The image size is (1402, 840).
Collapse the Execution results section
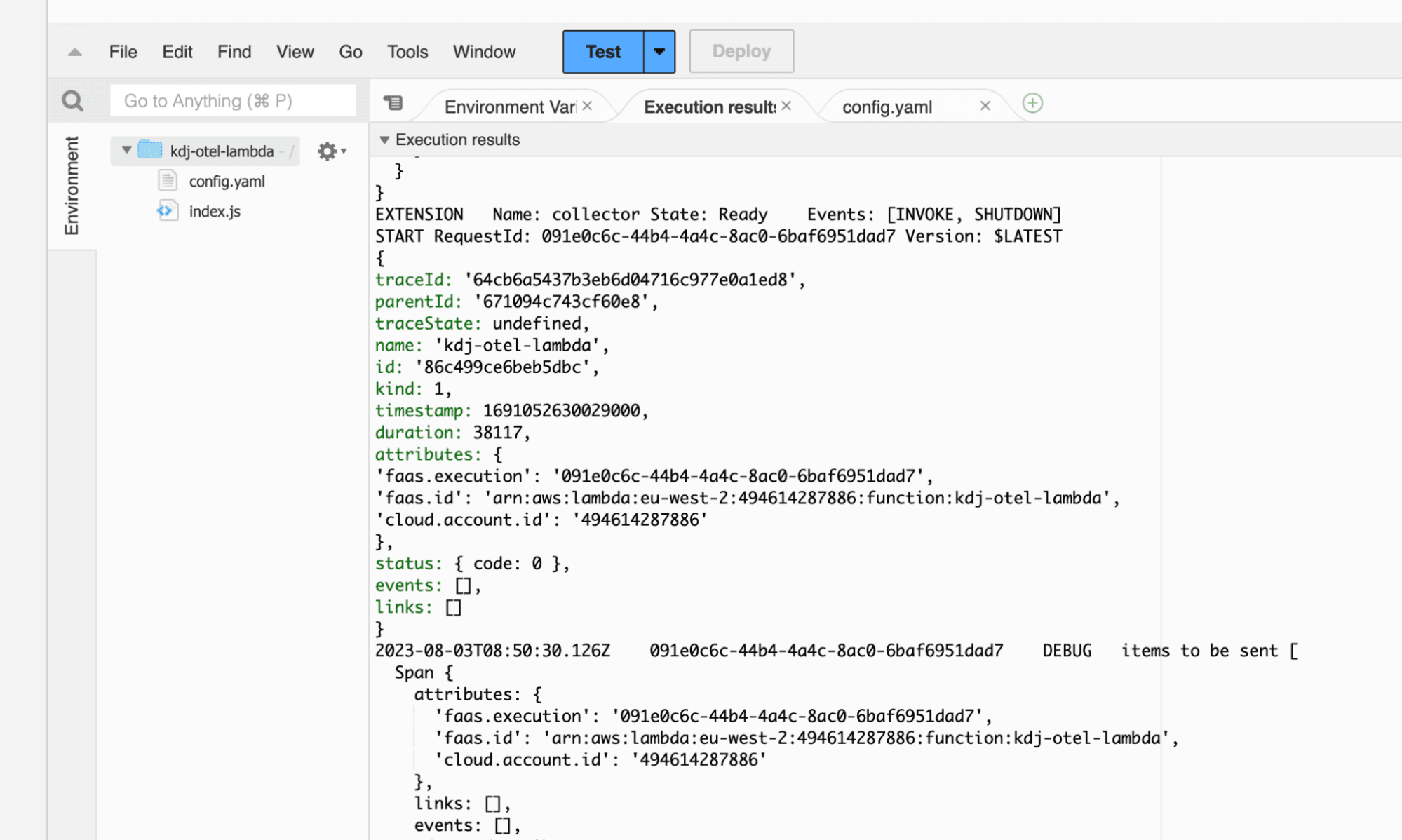(x=384, y=140)
